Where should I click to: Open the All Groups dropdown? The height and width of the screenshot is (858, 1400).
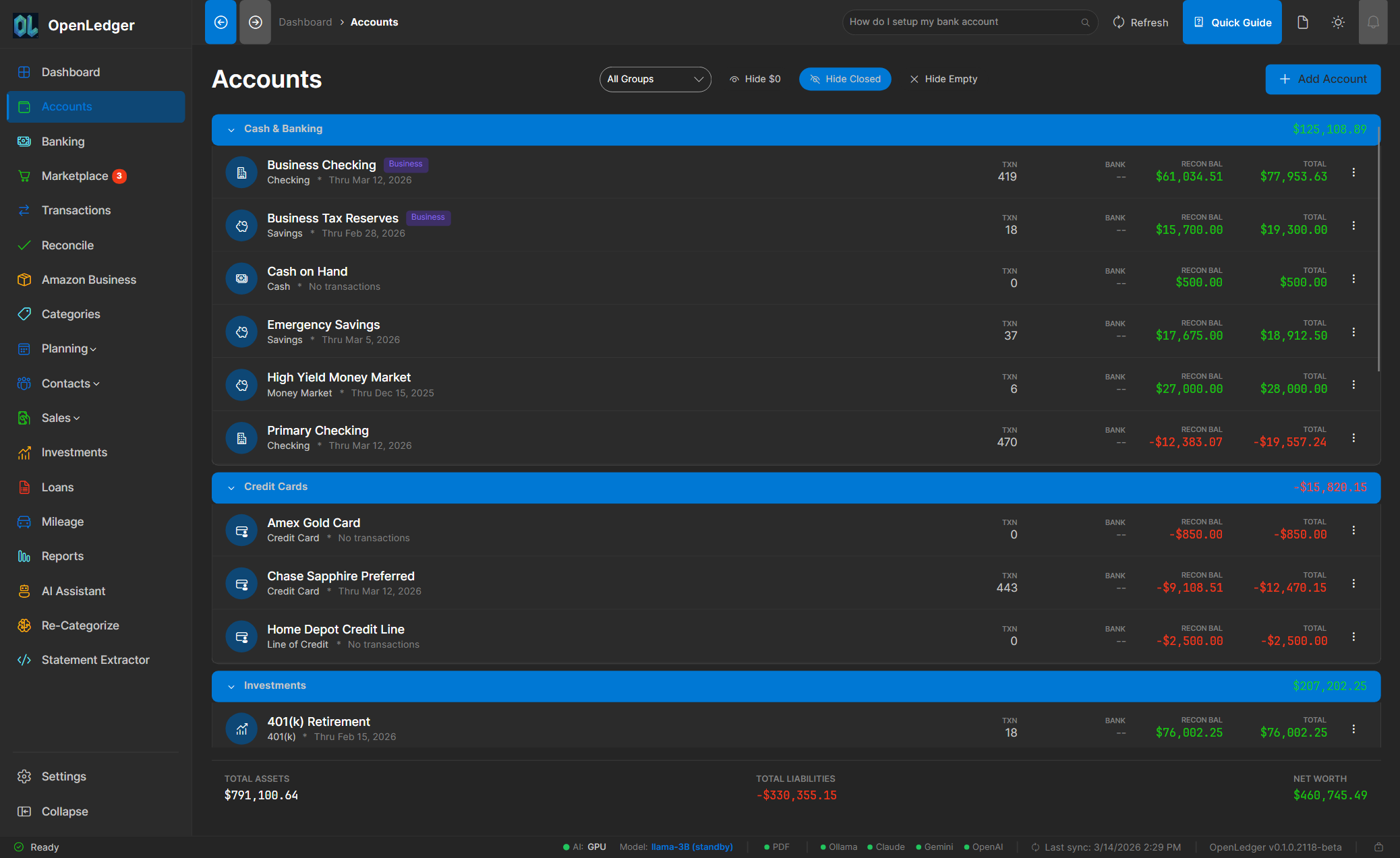pyautogui.click(x=655, y=79)
